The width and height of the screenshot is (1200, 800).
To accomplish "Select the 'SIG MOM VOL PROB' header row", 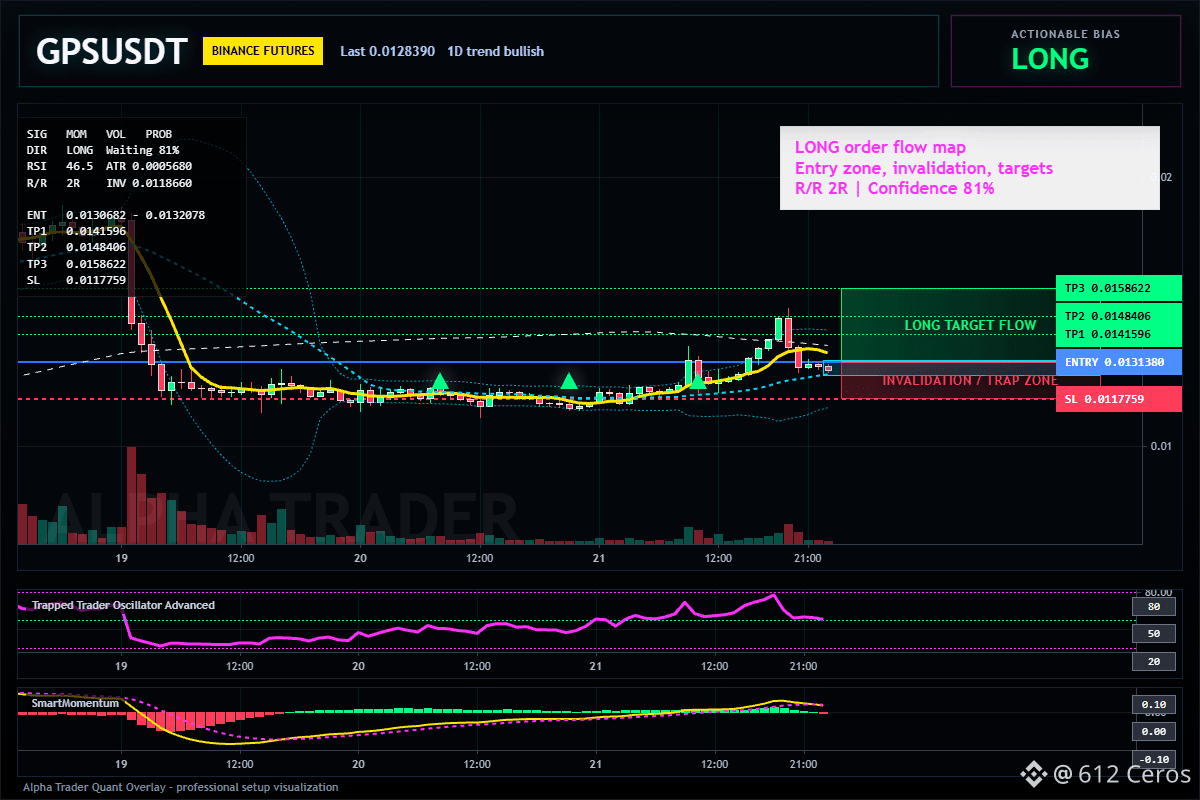I will click(x=99, y=133).
